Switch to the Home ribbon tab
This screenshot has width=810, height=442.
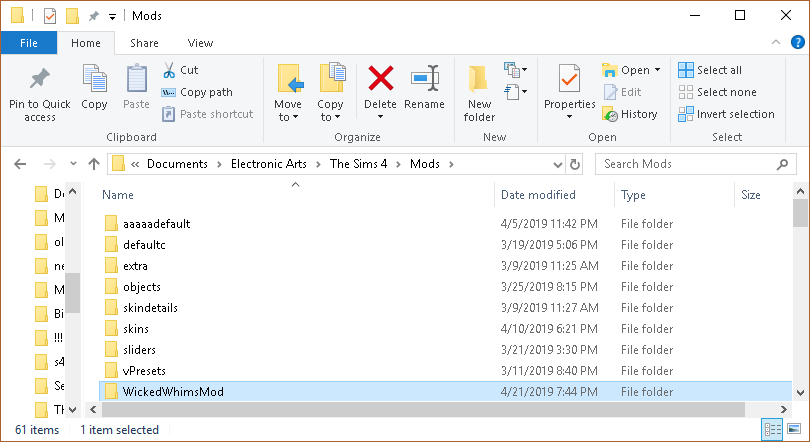coord(86,43)
